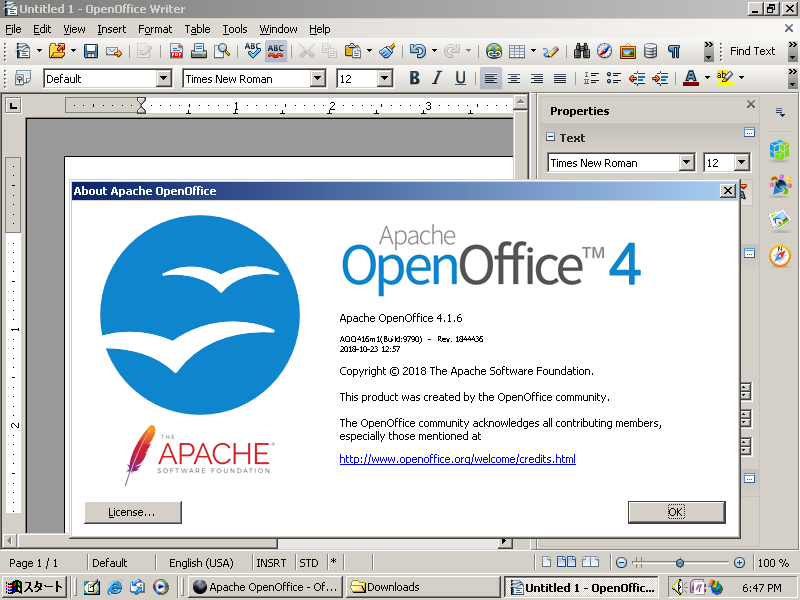800x600 pixels.
Task: Open the Edit menu
Action: [42, 29]
